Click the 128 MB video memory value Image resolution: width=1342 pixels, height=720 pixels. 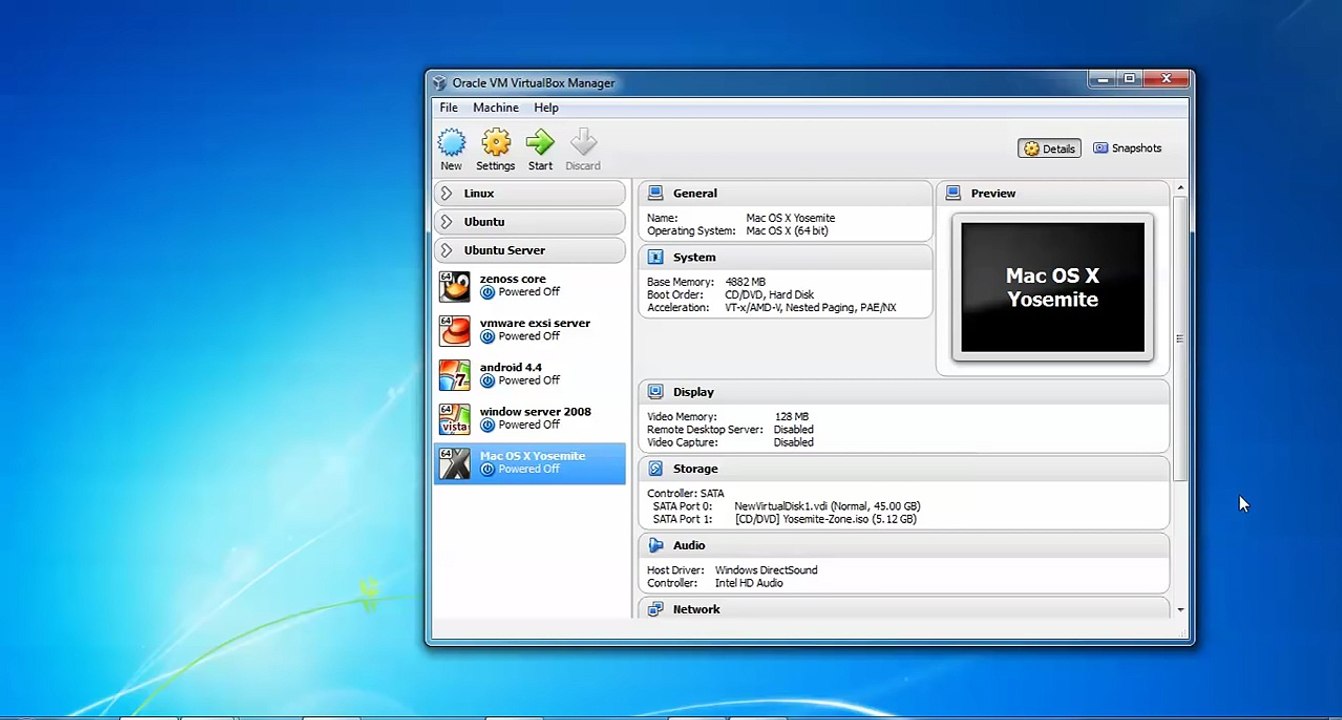pos(792,416)
